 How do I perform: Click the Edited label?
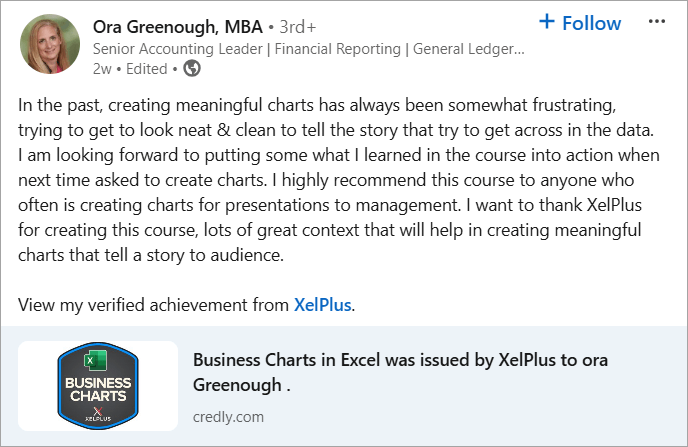(x=147, y=69)
